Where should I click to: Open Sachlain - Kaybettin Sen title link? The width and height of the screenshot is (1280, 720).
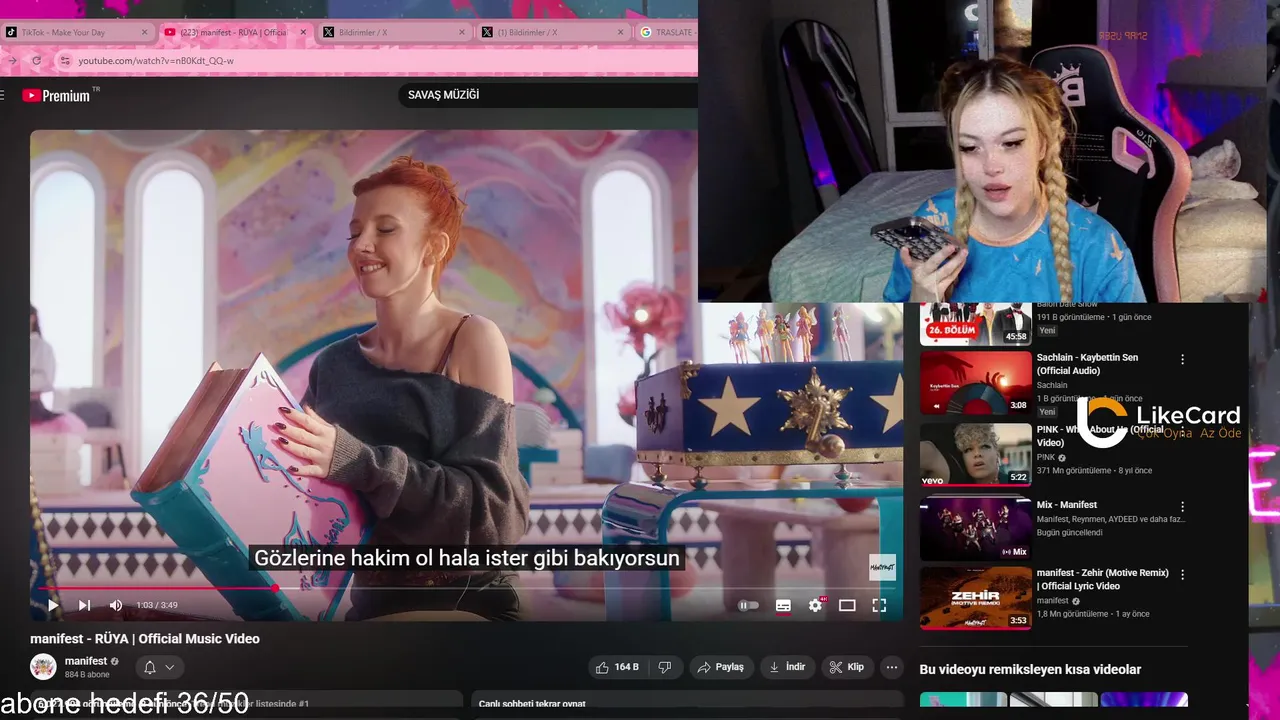(x=1087, y=364)
